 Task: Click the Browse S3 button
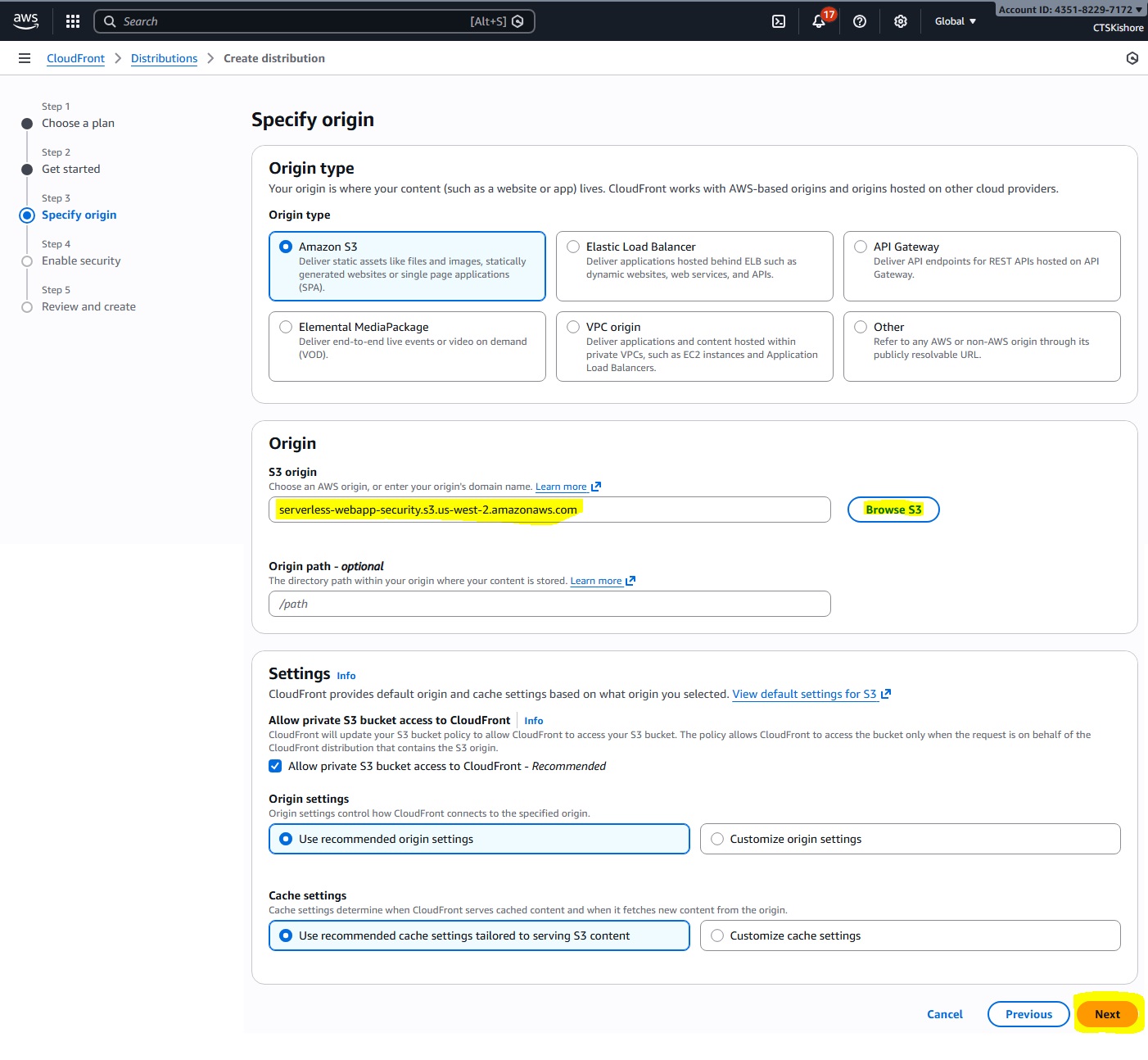(893, 510)
